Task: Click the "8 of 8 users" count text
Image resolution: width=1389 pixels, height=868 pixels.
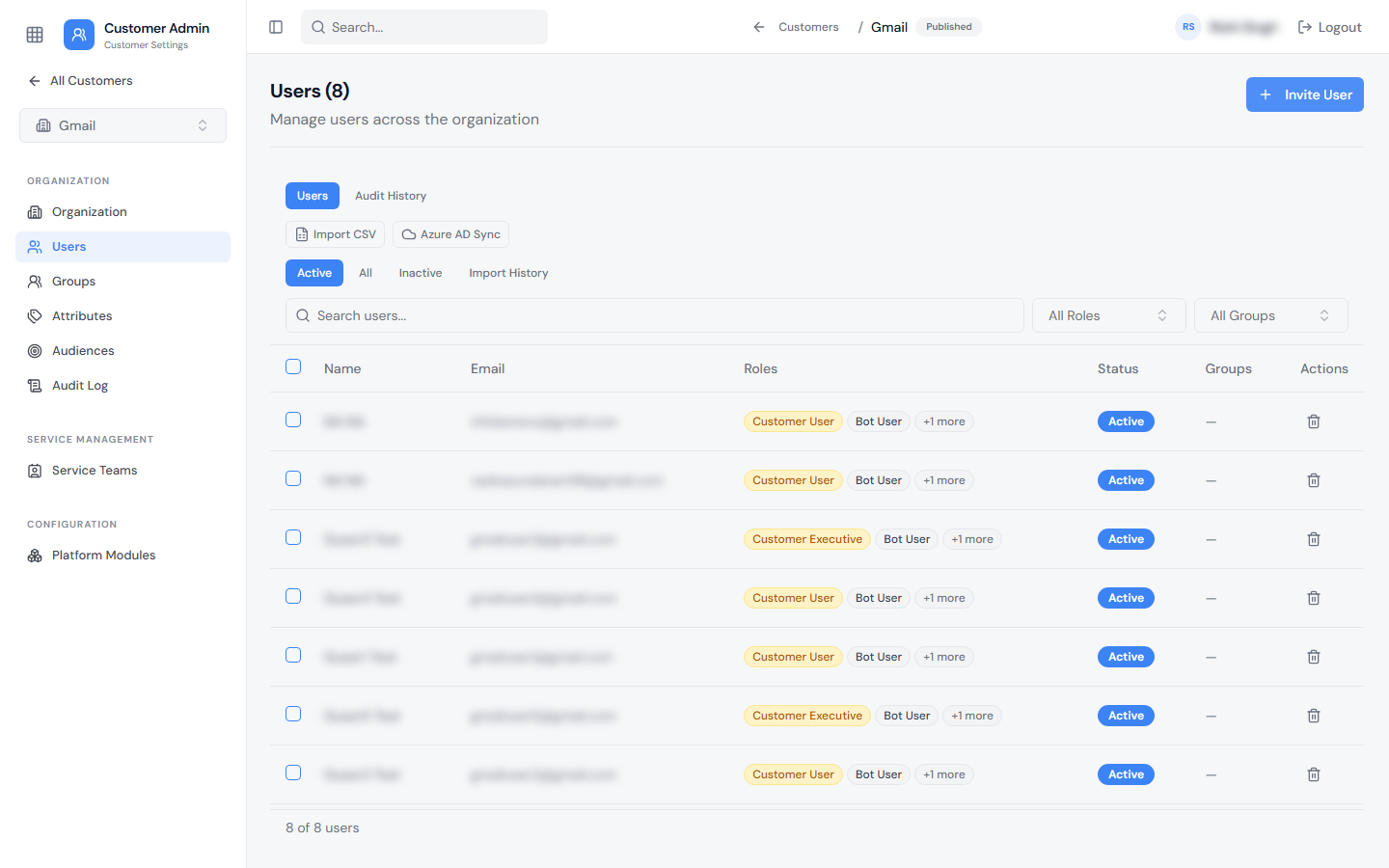Action: pos(322,827)
